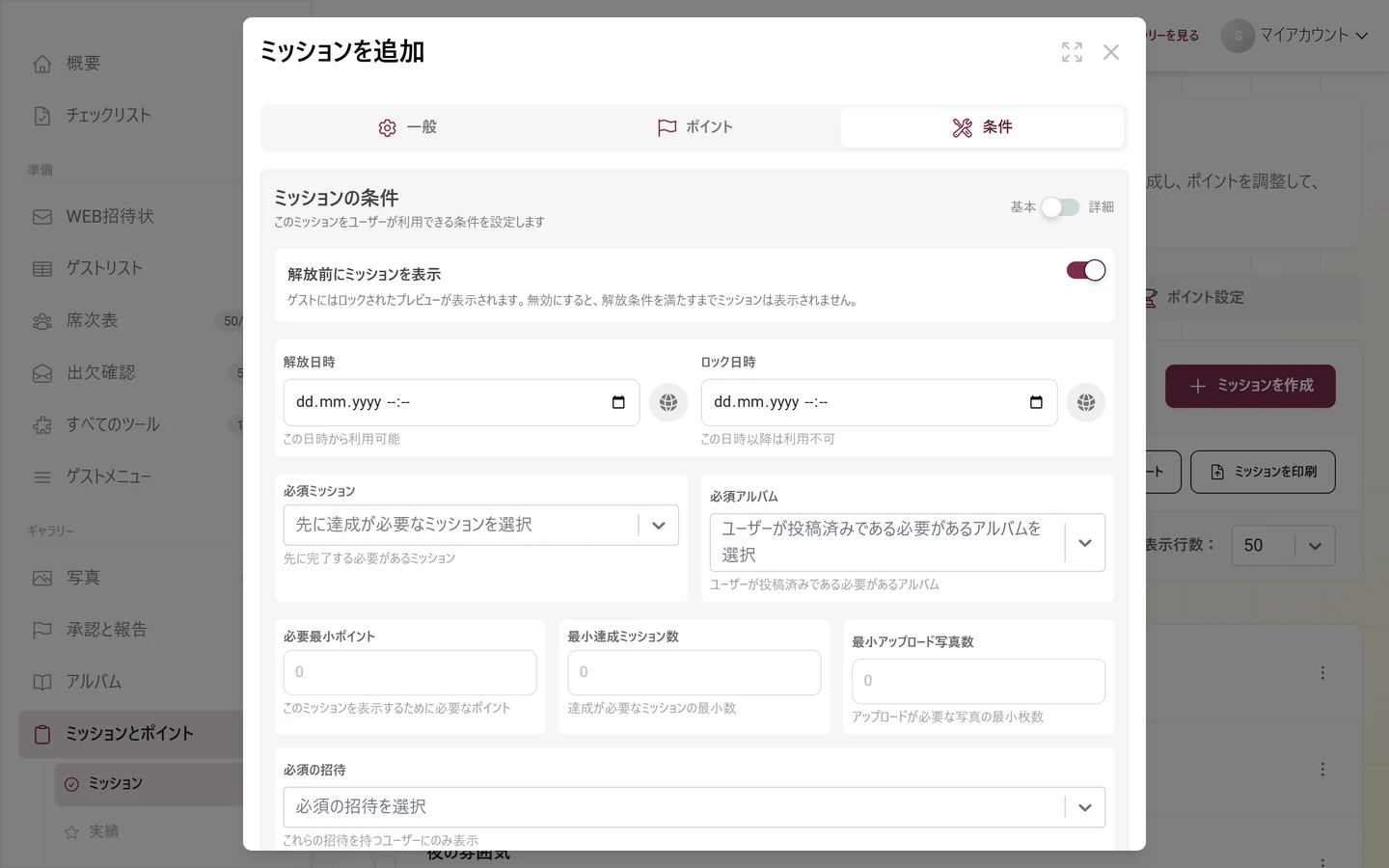Viewport: 1389px width, 868px height.
Task: Click the ミッションを印刷 button
Action: point(1263,472)
